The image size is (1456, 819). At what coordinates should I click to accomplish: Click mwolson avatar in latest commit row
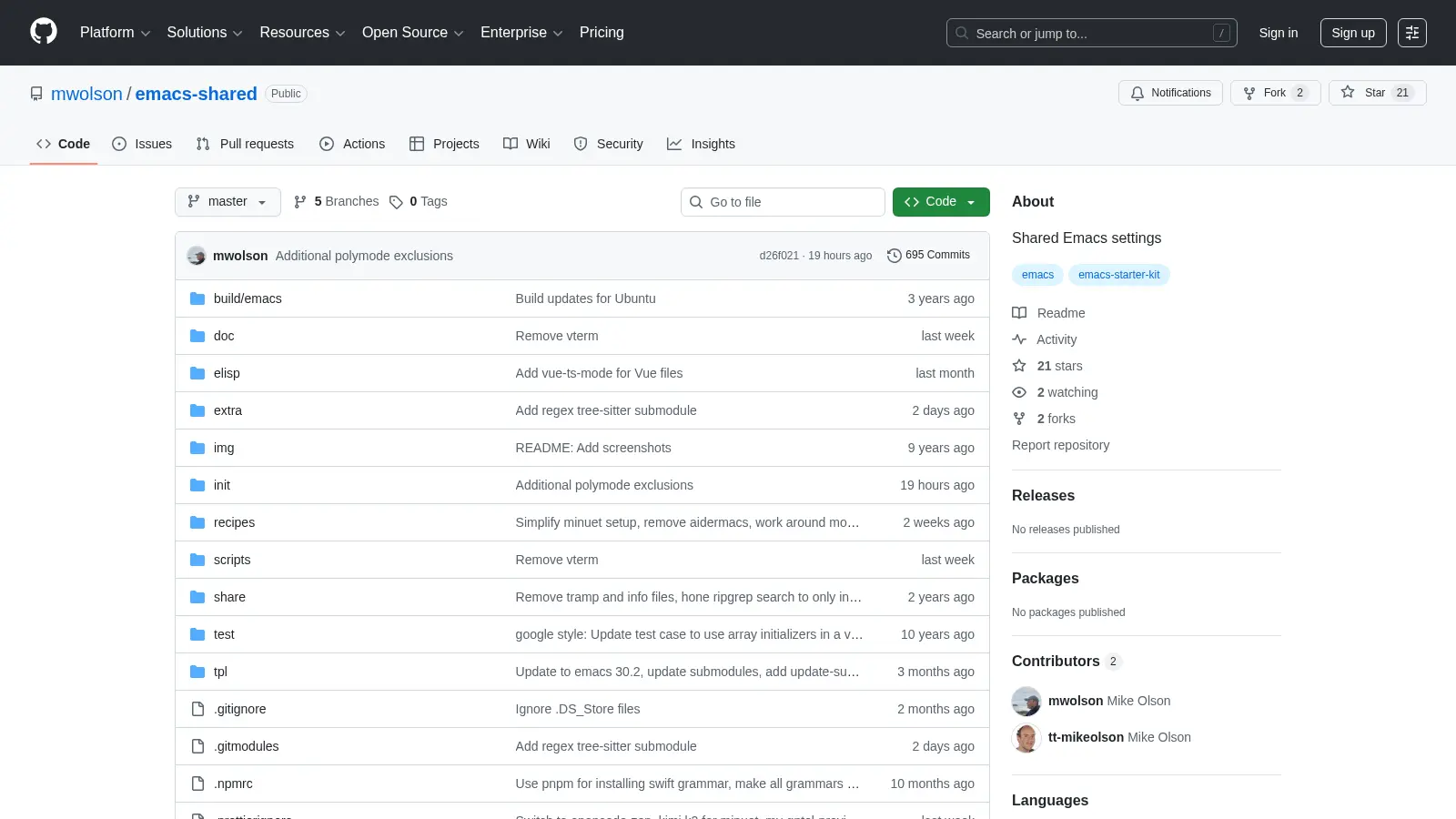(x=197, y=256)
